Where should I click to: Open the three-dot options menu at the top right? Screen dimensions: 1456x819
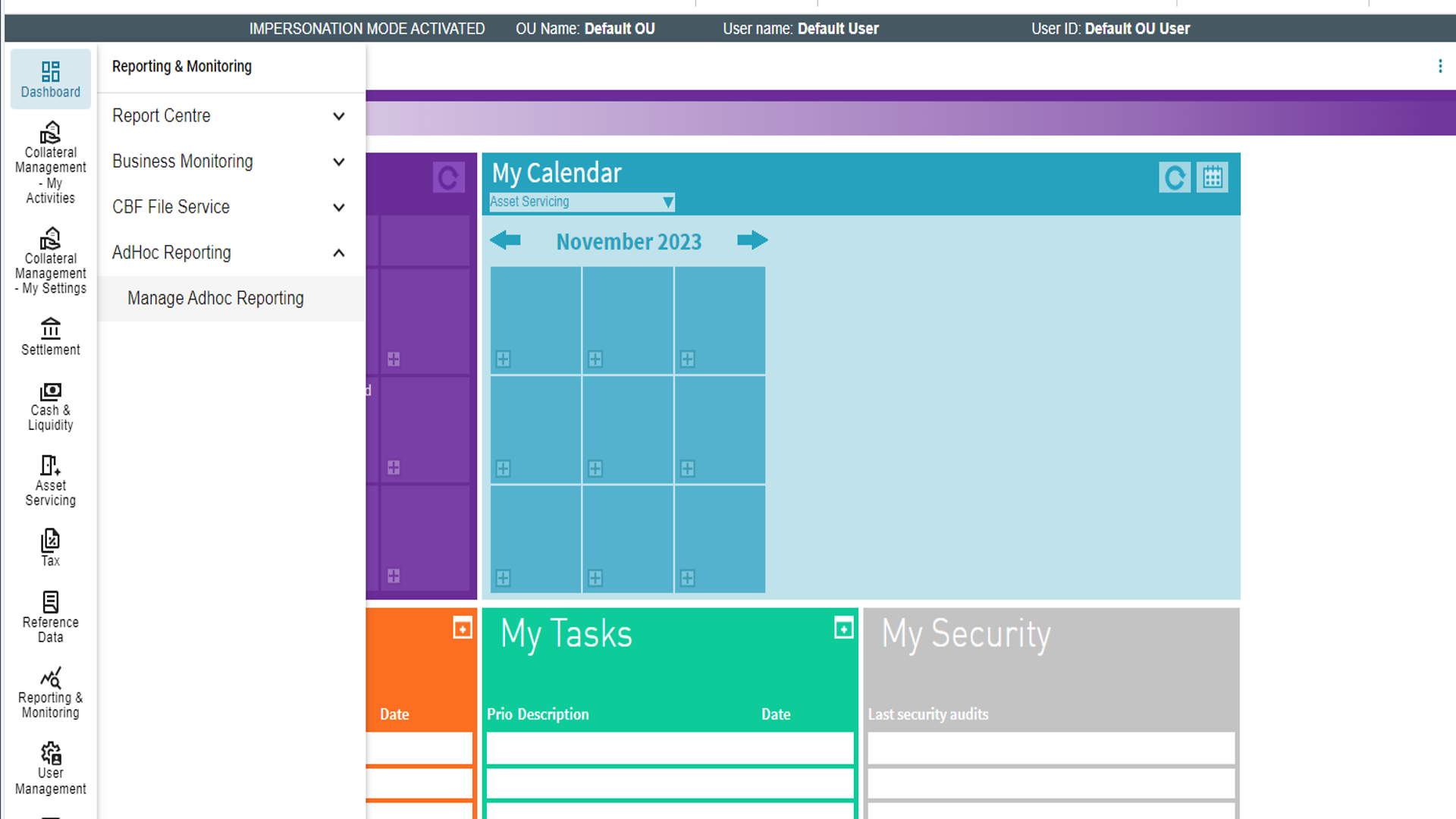[x=1439, y=66]
